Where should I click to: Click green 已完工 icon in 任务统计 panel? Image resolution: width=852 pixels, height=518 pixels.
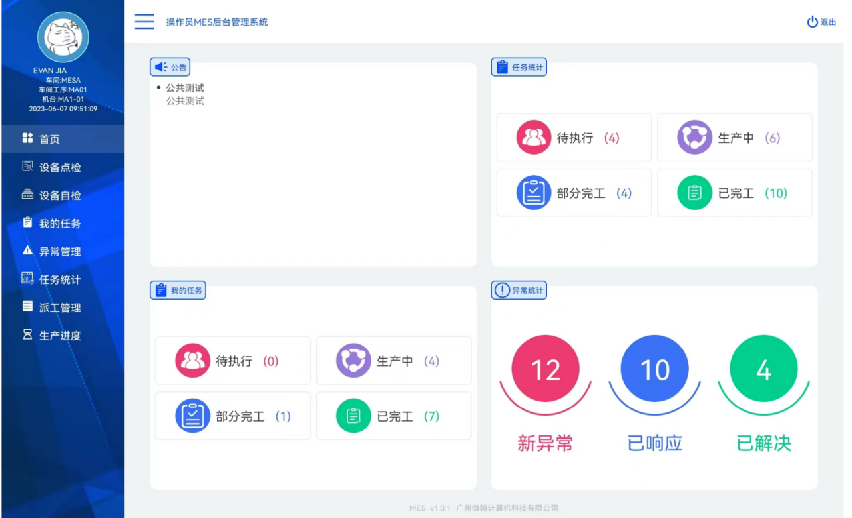(694, 193)
